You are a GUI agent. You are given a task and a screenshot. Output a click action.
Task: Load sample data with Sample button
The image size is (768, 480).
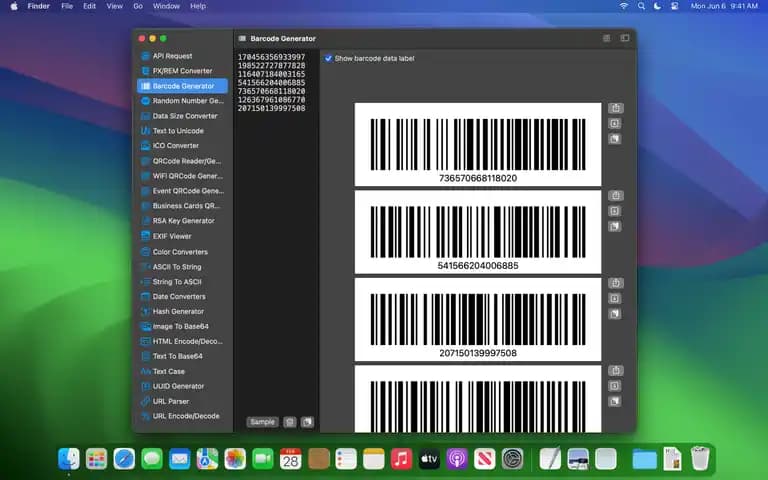263,422
